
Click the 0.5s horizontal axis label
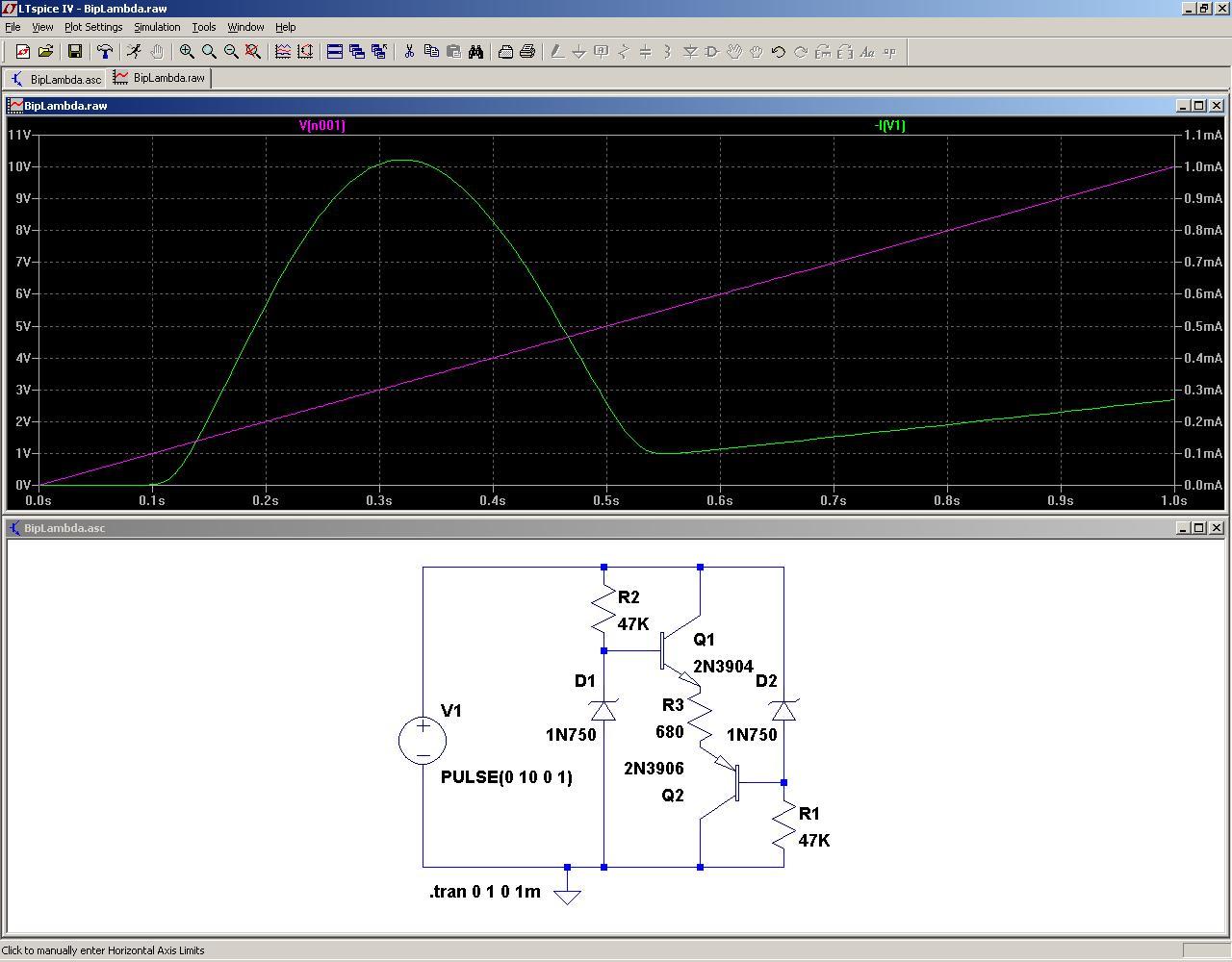click(x=606, y=500)
